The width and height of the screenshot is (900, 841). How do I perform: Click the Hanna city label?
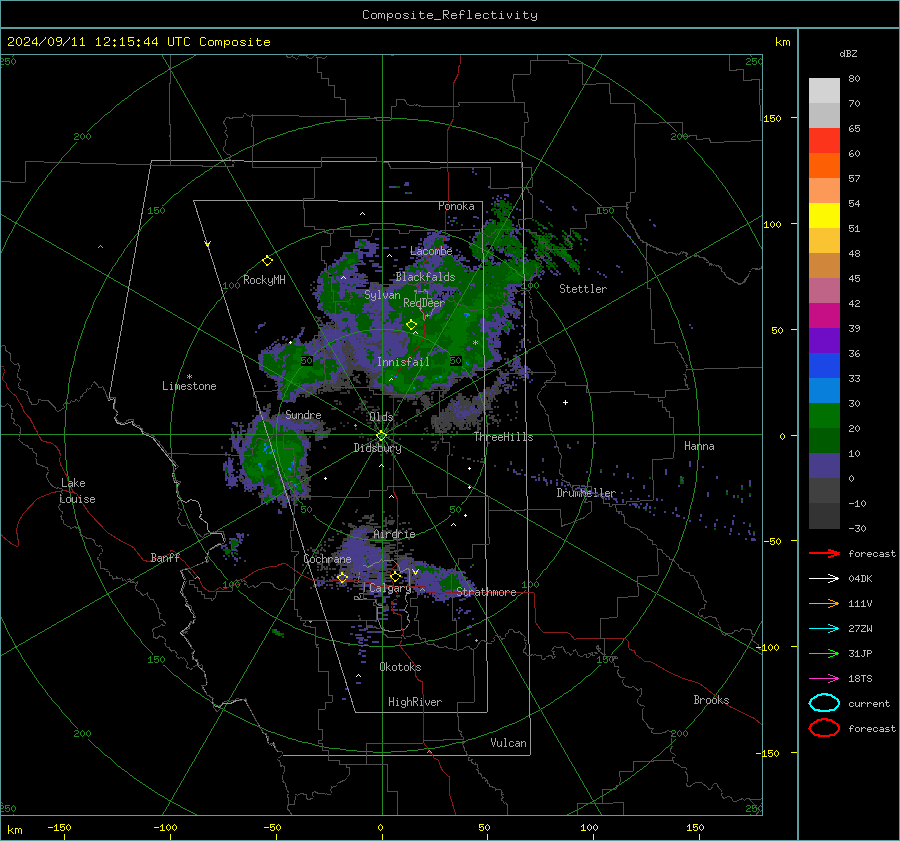(699, 446)
